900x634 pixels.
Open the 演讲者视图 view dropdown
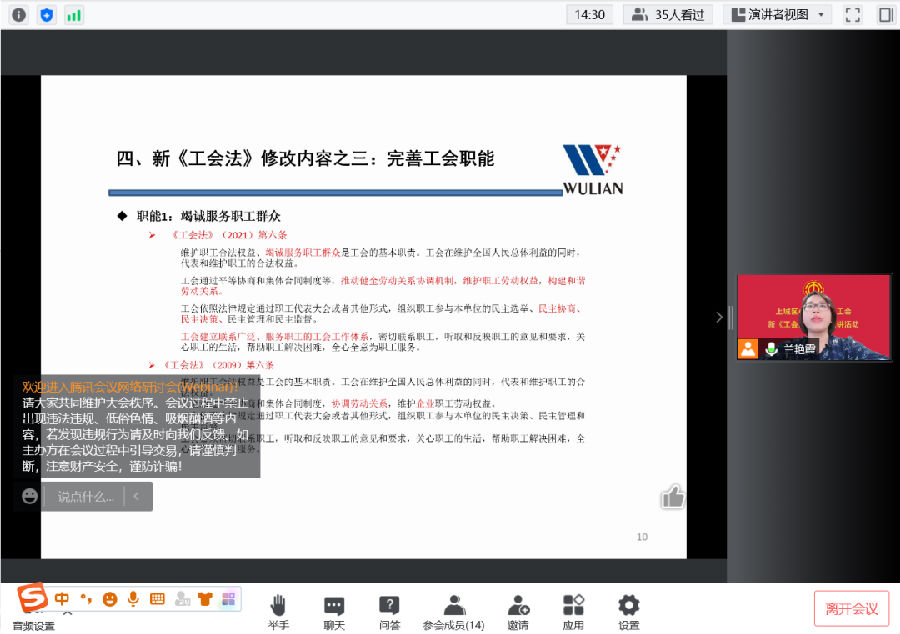778,15
